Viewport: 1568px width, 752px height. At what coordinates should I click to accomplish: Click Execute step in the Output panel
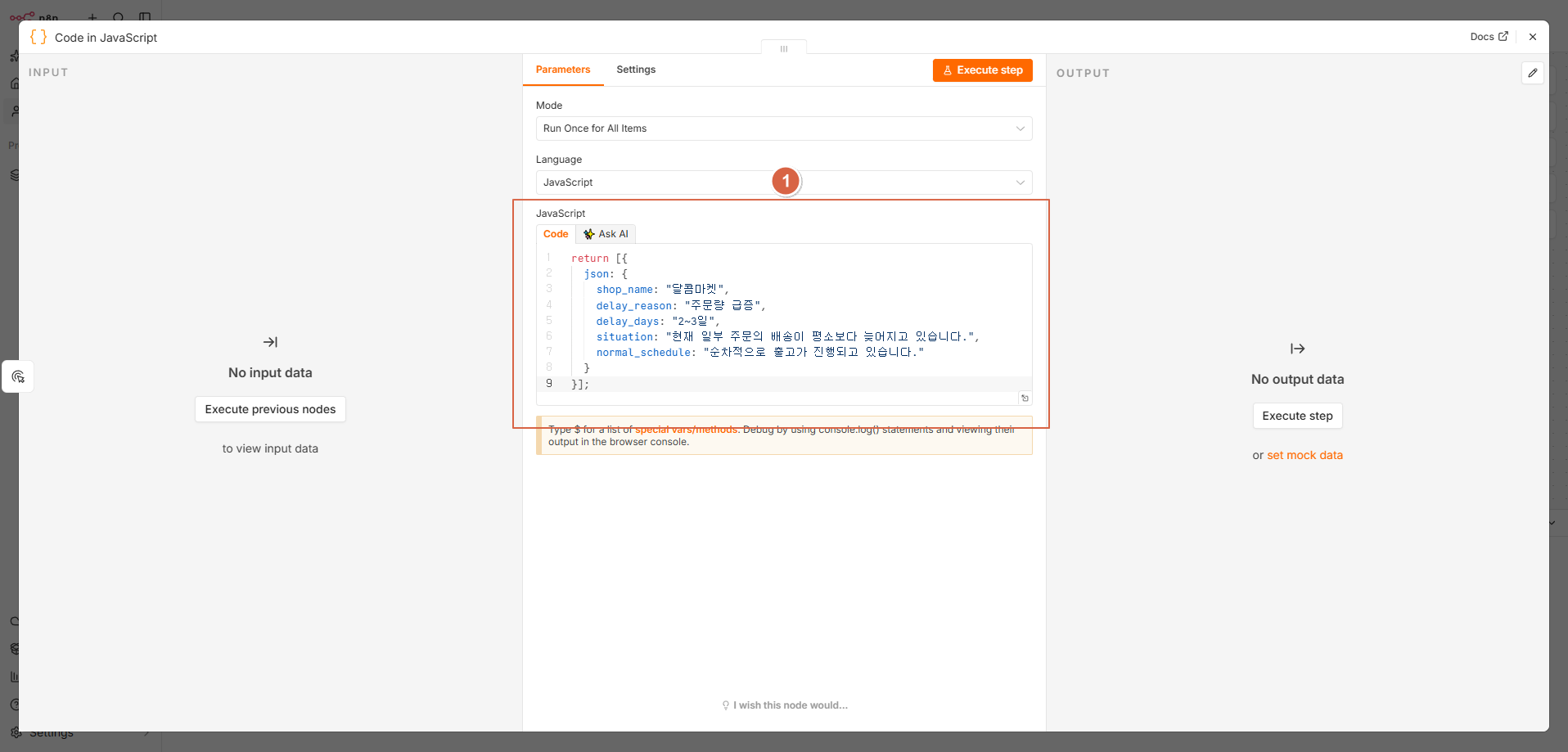[1297, 416]
